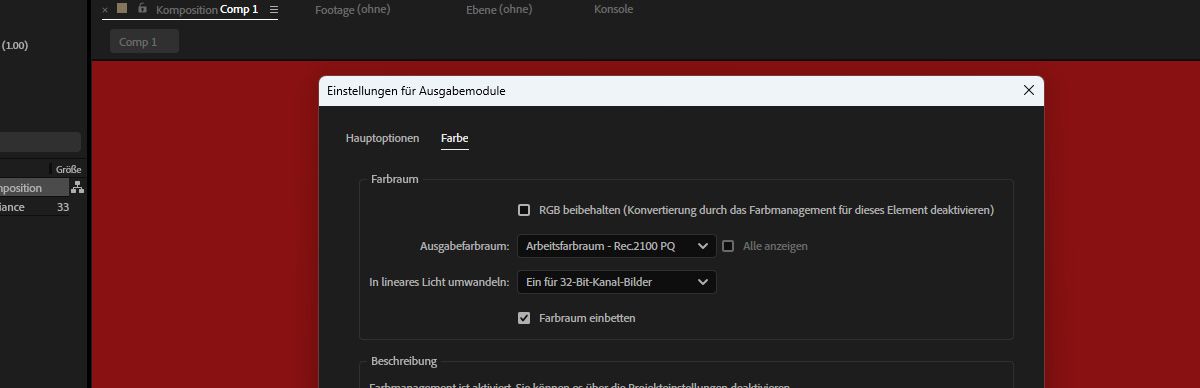Open the Komposition Comp 1 panel menu icon

point(274,9)
